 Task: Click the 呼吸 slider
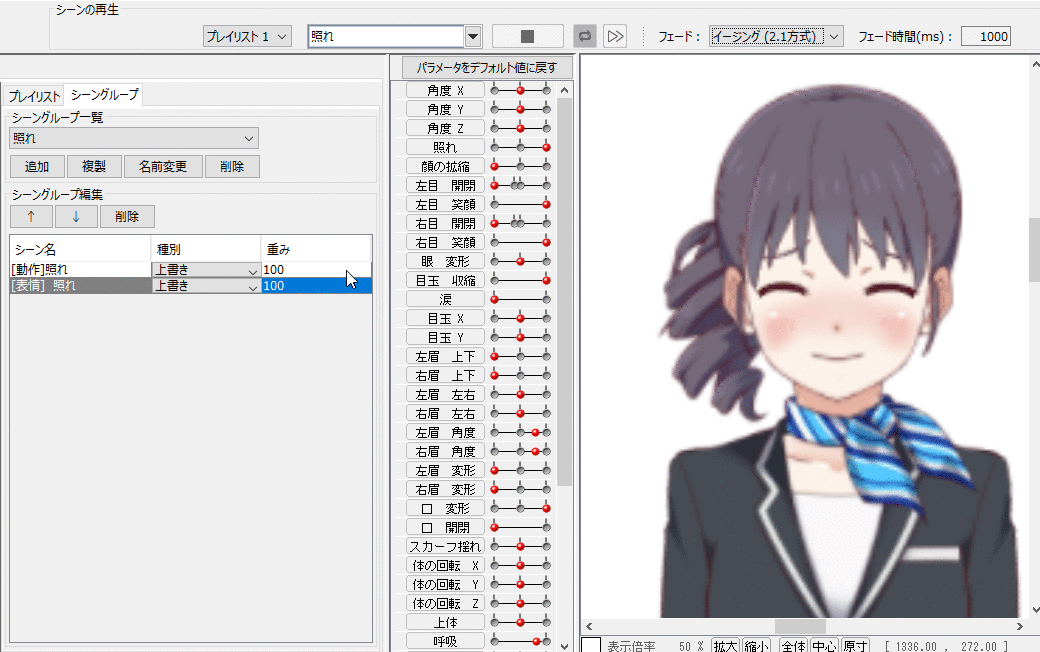click(521, 641)
